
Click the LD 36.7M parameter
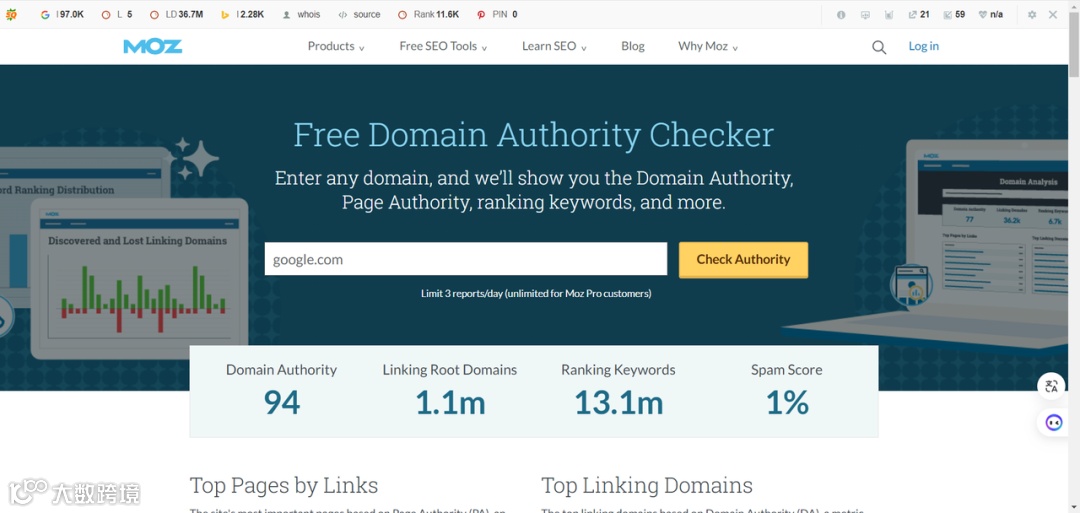tap(177, 14)
